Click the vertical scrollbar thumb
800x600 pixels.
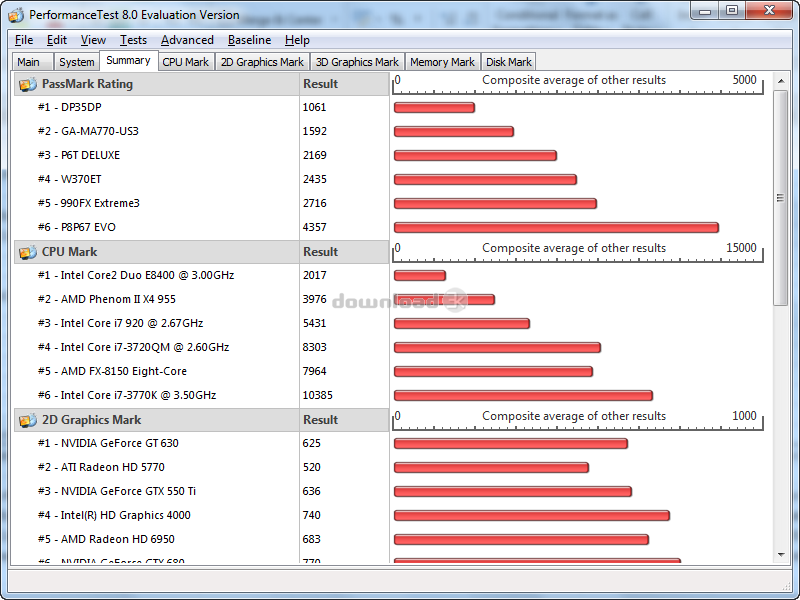point(781,198)
